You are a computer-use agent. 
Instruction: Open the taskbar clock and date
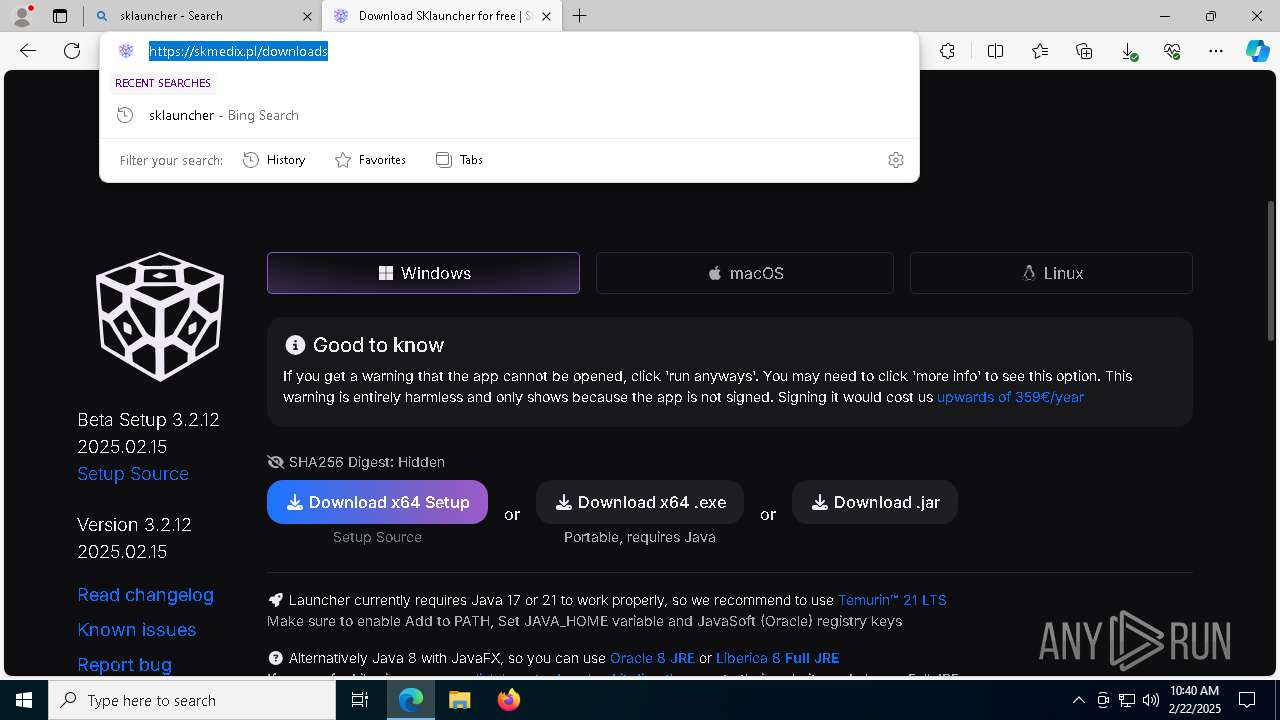click(x=1194, y=700)
